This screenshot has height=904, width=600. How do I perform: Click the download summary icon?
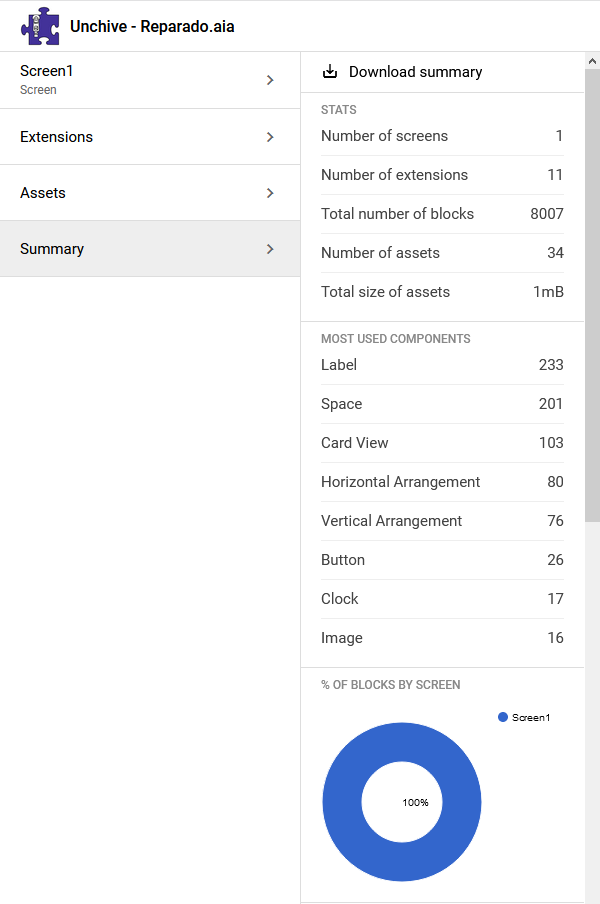[330, 72]
